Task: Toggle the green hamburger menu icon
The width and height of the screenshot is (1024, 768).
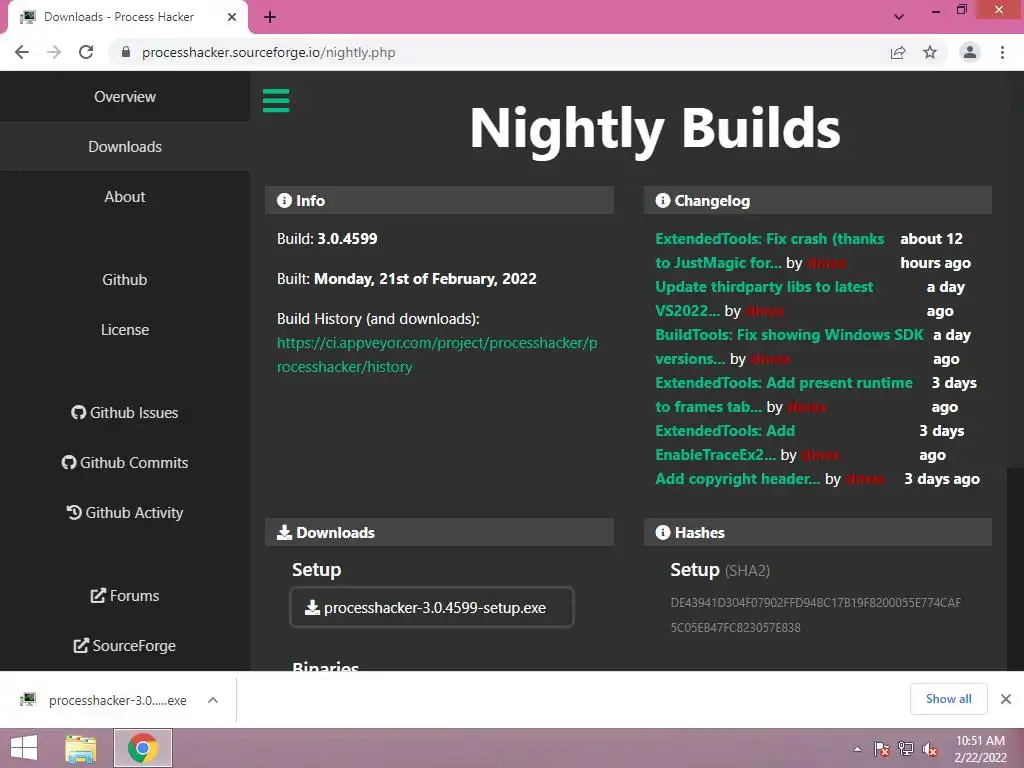Action: pyautogui.click(x=276, y=101)
